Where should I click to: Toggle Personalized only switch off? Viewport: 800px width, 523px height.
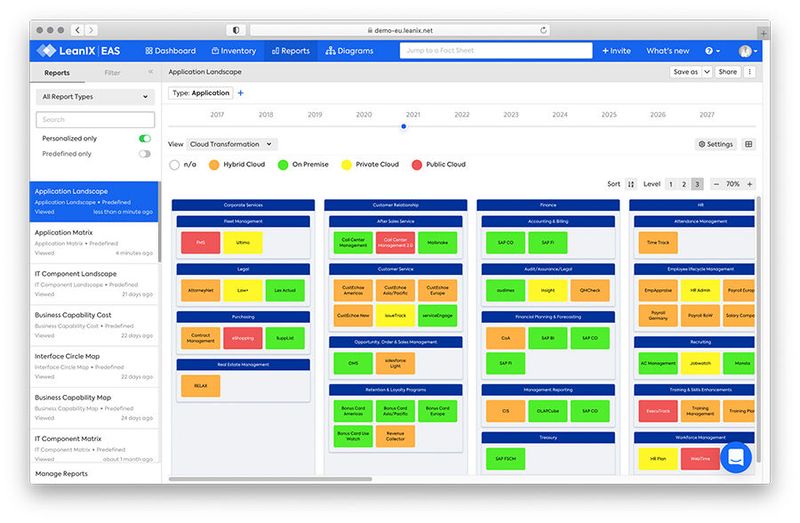(x=145, y=138)
